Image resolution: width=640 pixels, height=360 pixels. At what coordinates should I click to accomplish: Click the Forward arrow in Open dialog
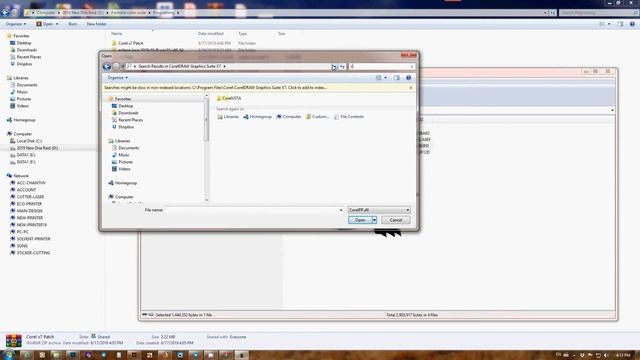click(116, 67)
